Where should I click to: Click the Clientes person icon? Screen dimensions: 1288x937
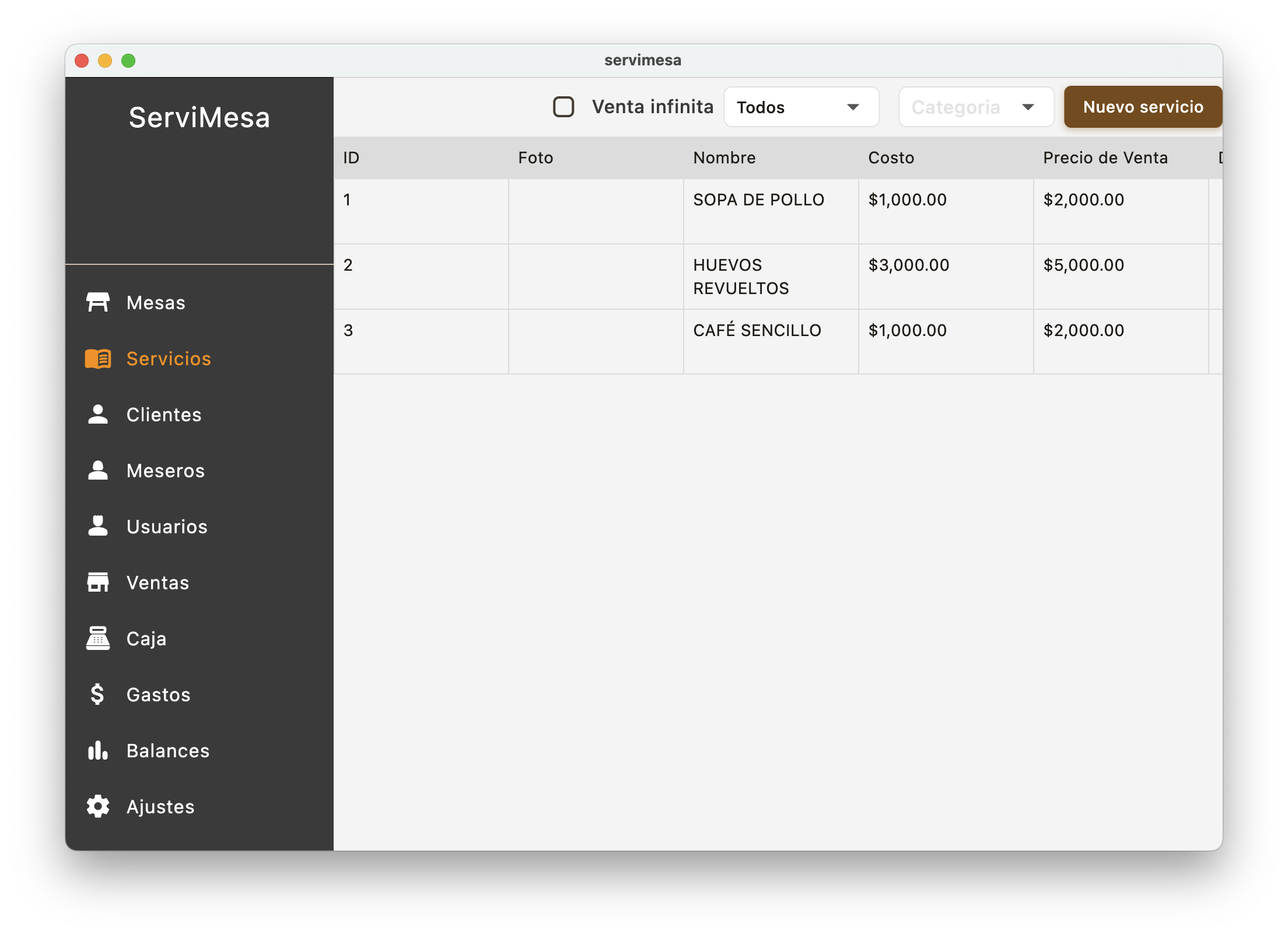pos(97,414)
